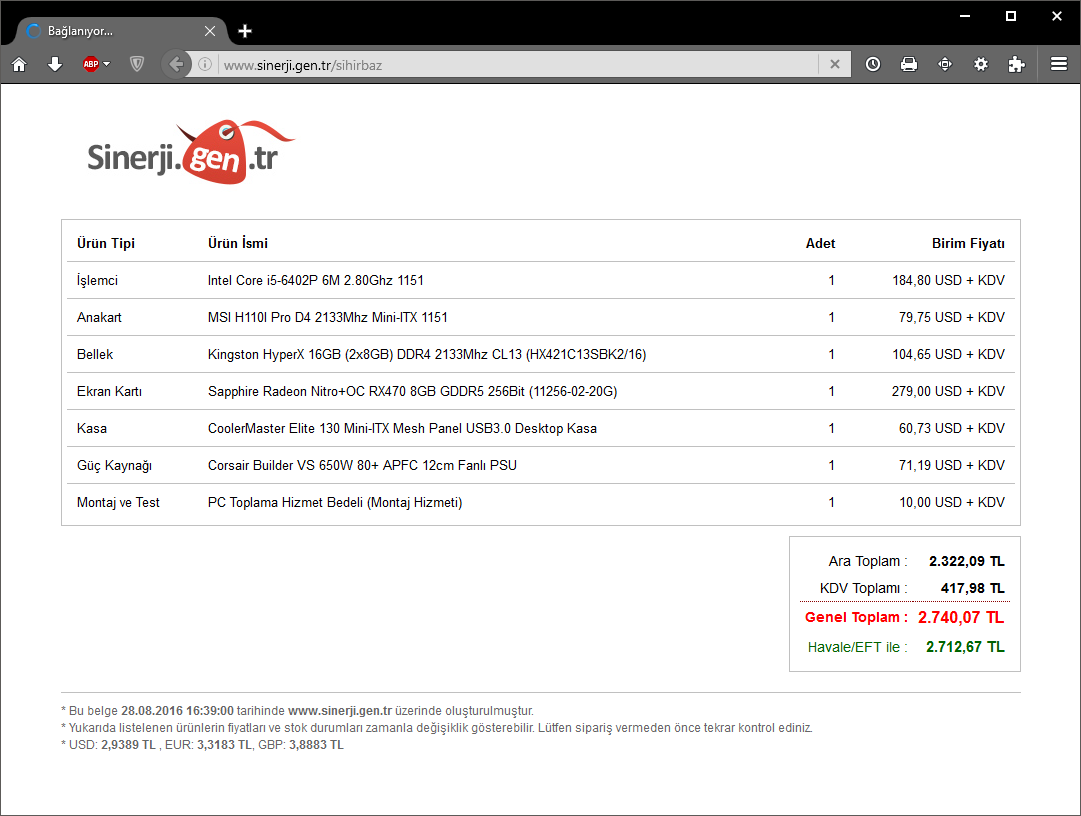Click the Adblock Plus ABP icon
Screen dimensions: 1081x816
[91, 64]
